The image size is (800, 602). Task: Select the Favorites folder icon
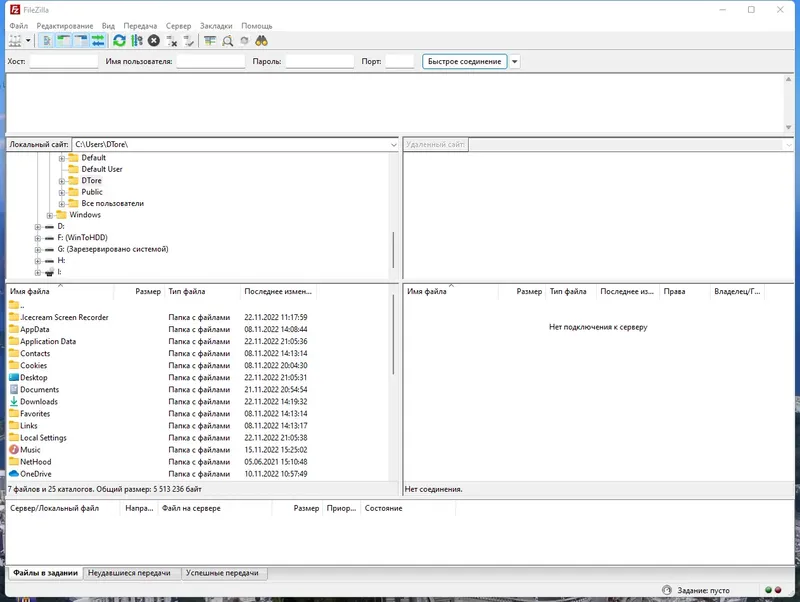[x=14, y=413]
